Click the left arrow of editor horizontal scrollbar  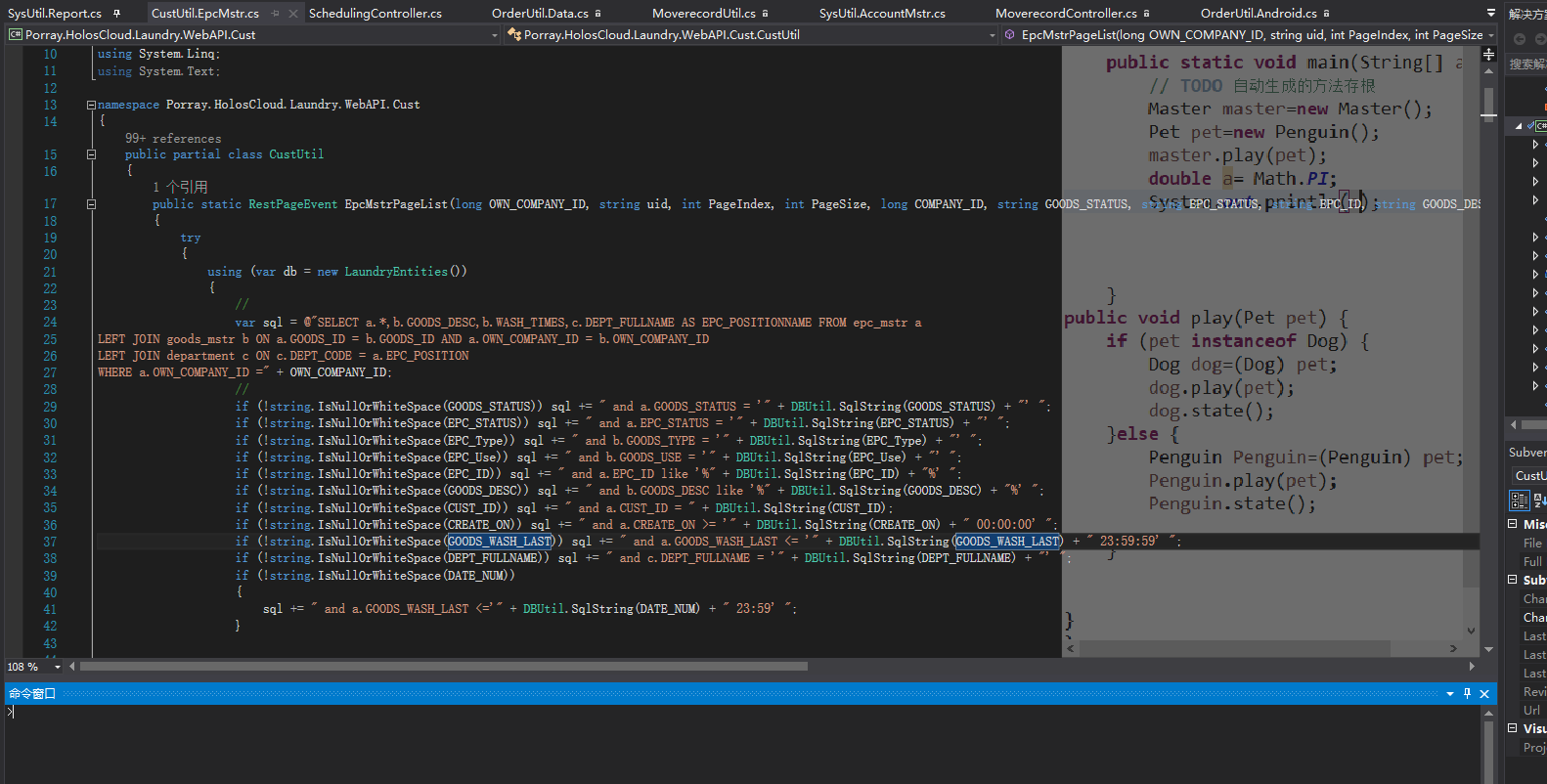tap(72, 667)
